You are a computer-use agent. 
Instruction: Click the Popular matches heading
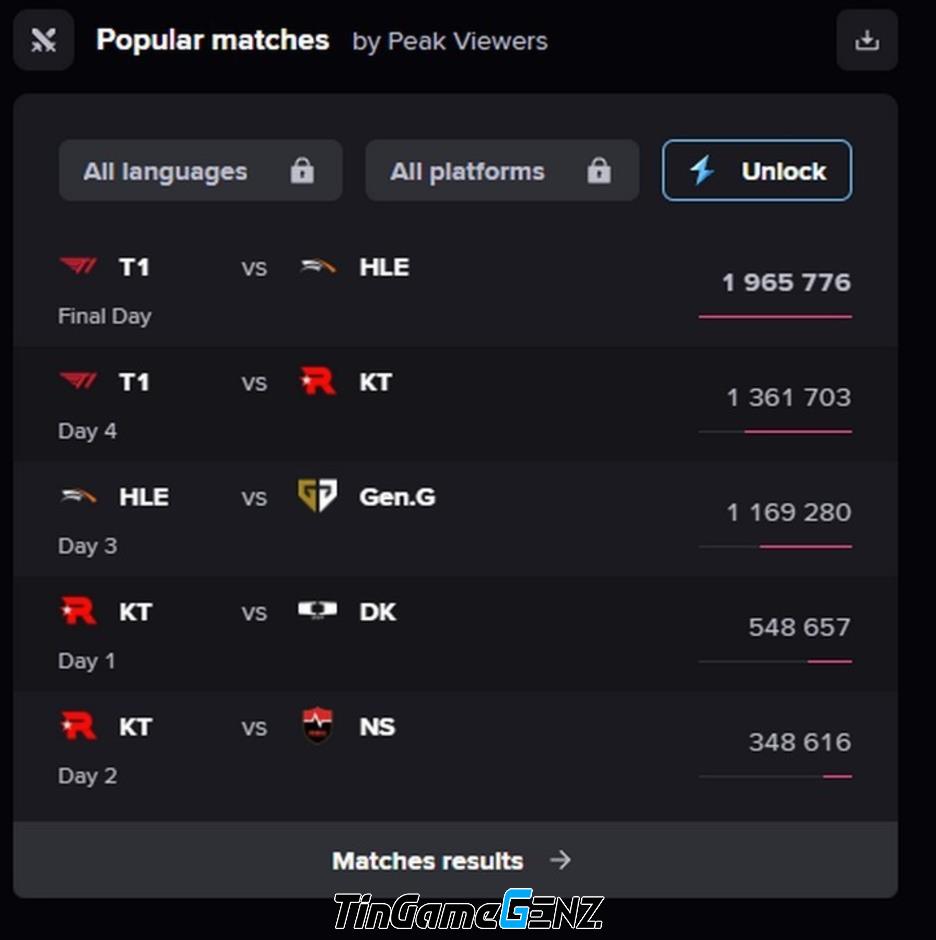pyautogui.click(x=213, y=40)
